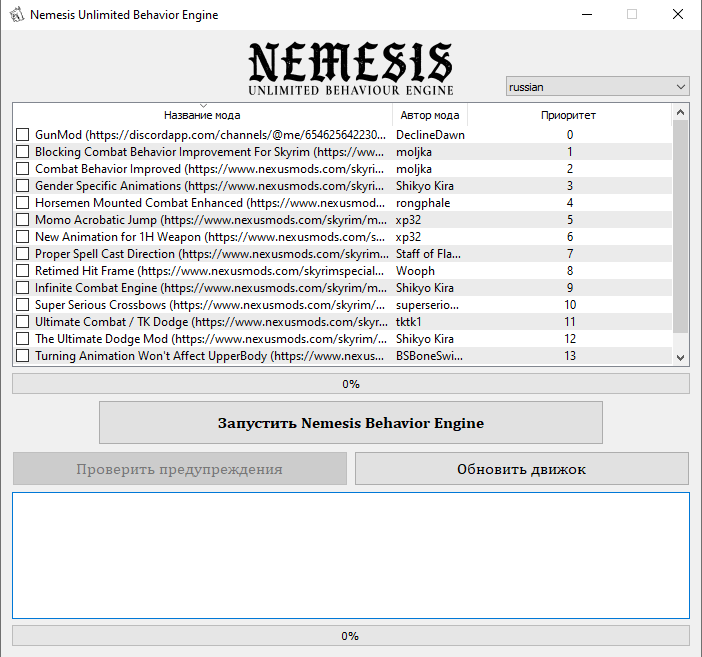702x657 pixels.
Task: Click inside the empty log output area
Action: pyautogui.click(x=350, y=555)
